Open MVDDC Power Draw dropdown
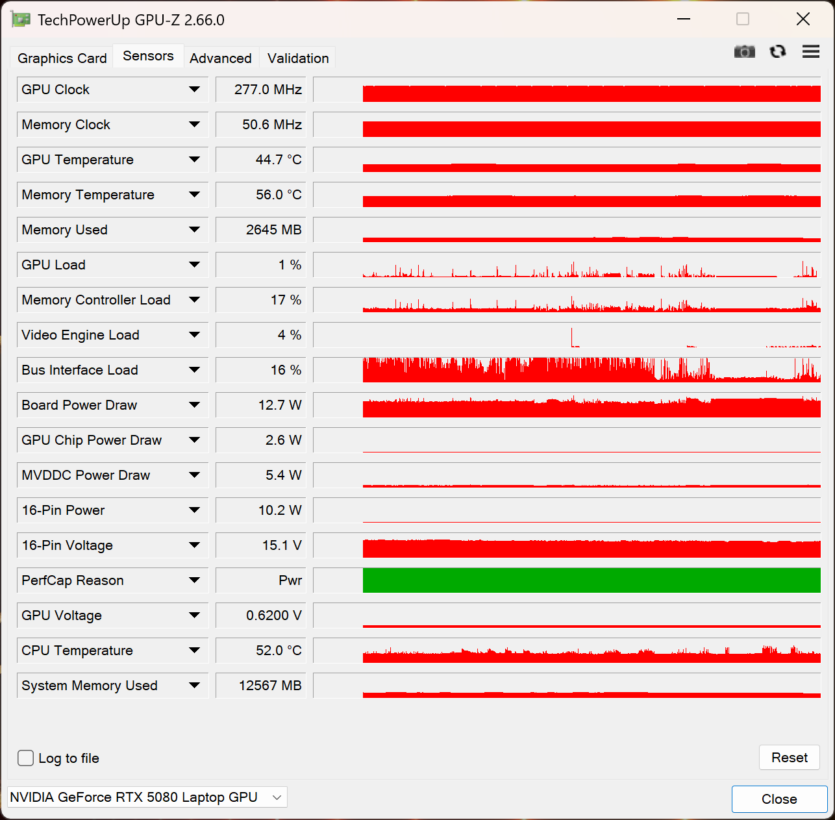 (x=194, y=475)
